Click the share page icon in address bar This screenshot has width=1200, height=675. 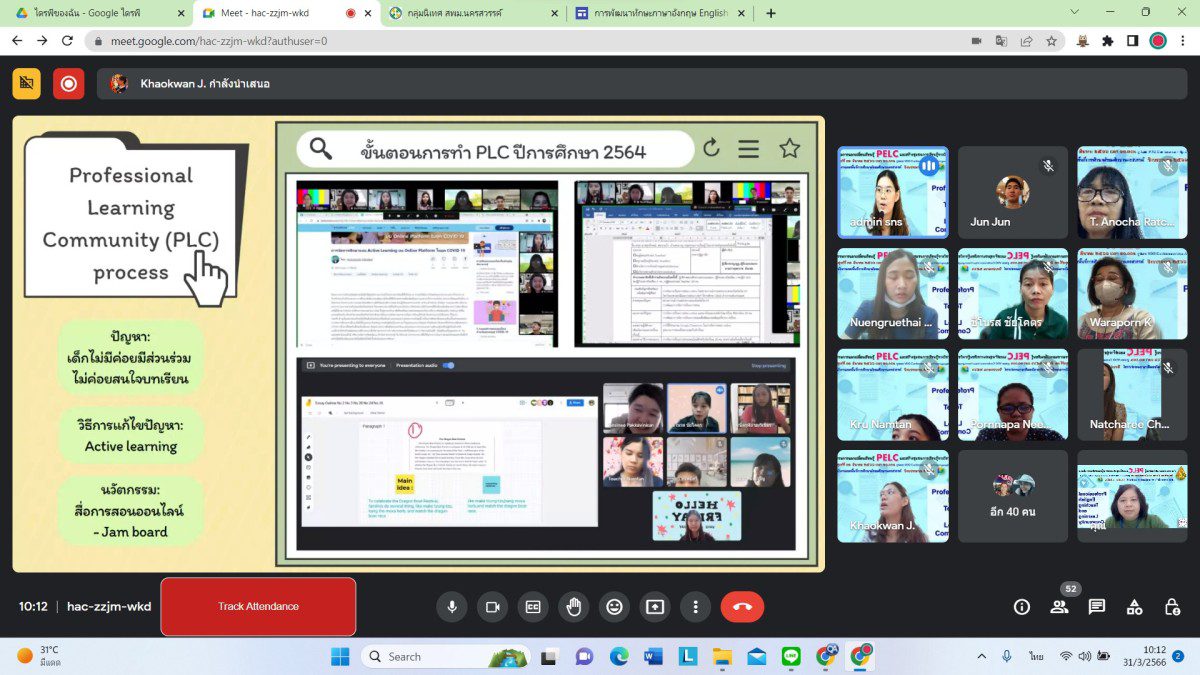pyautogui.click(x=1026, y=41)
